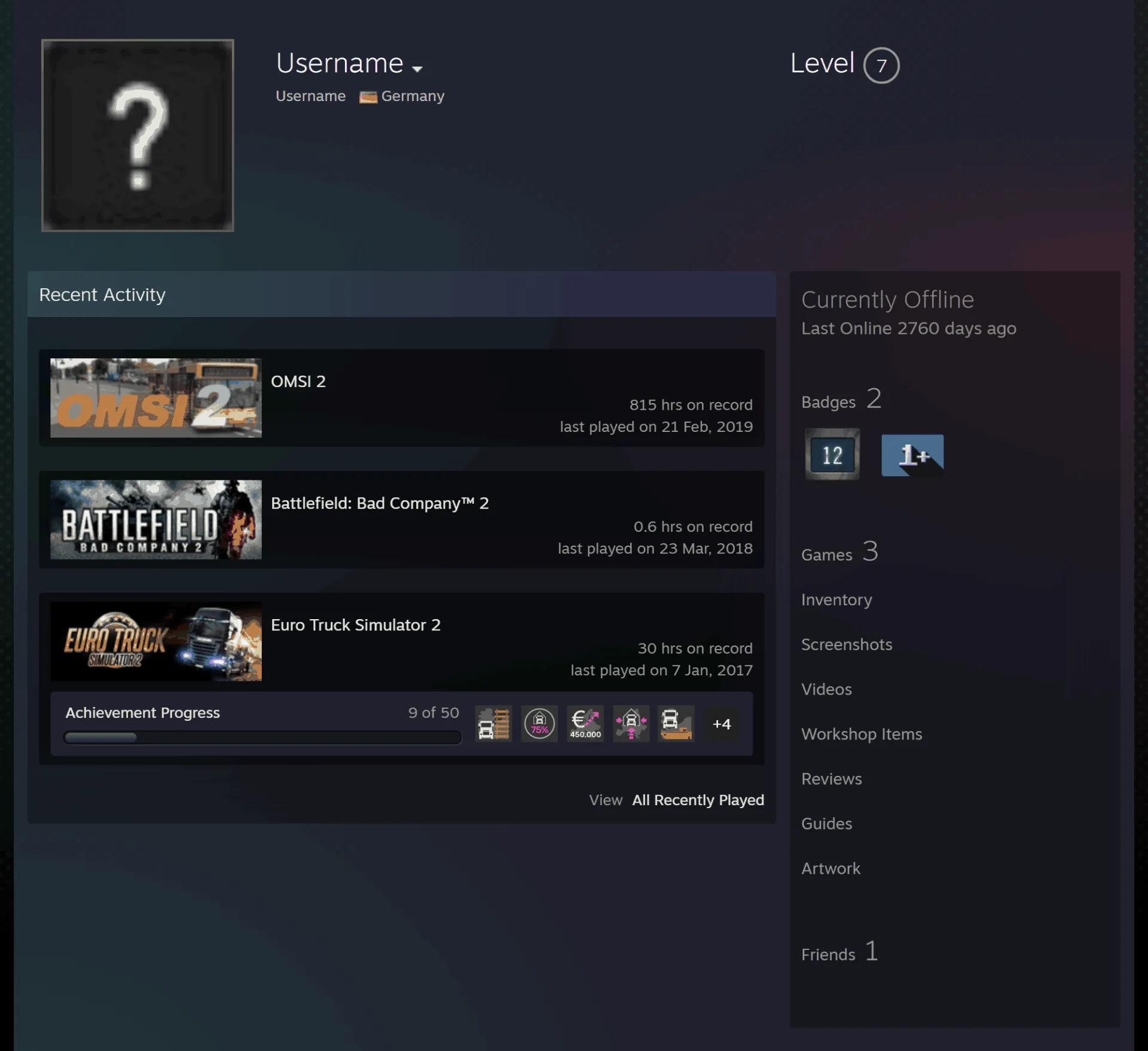
Task: Open the OMSI 2 game thumbnail
Action: click(156, 398)
